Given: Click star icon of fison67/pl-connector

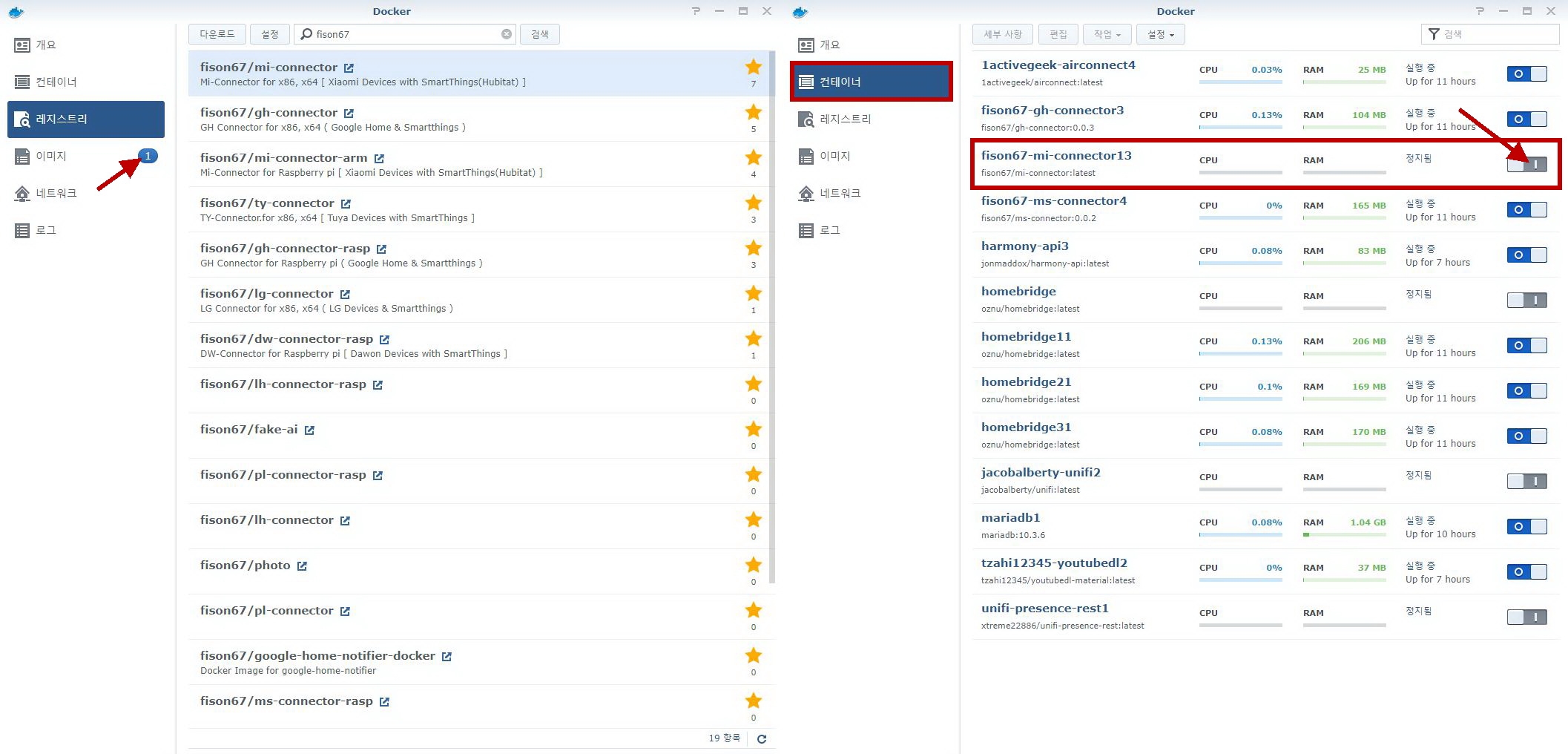Looking at the screenshot, I should tap(754, 610).
